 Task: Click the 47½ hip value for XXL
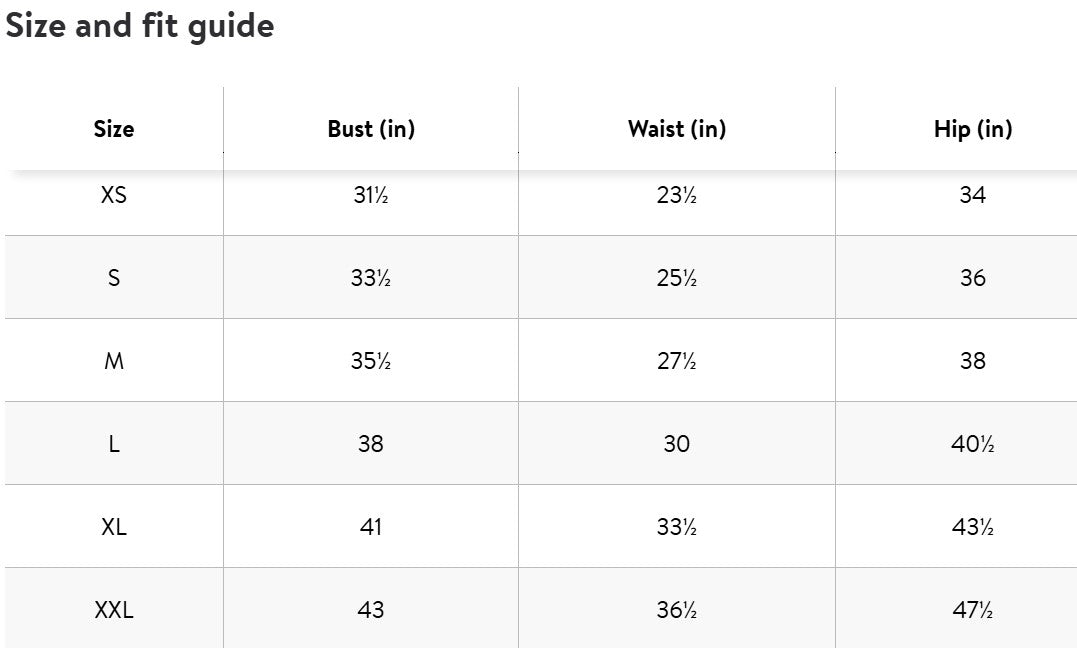[973, 610]
